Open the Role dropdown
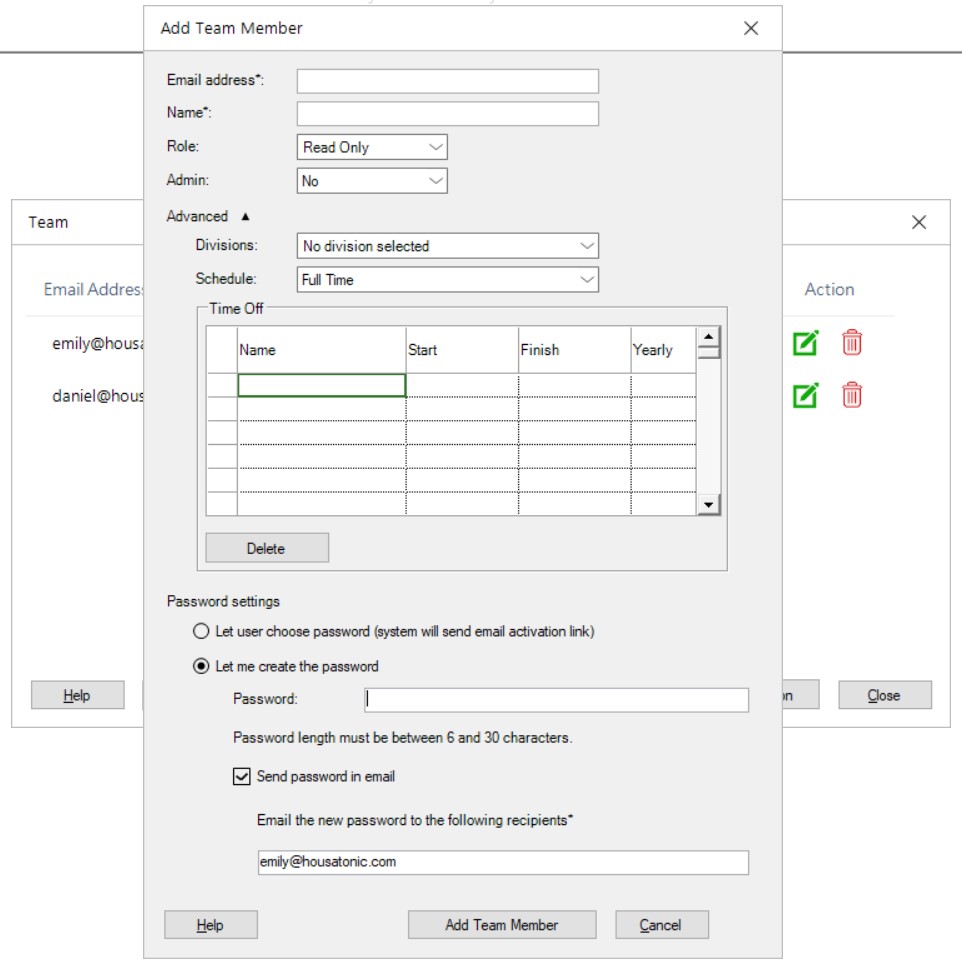Image resolution: width=962 pixels, height=968 pixels. (x=372, y=147)
